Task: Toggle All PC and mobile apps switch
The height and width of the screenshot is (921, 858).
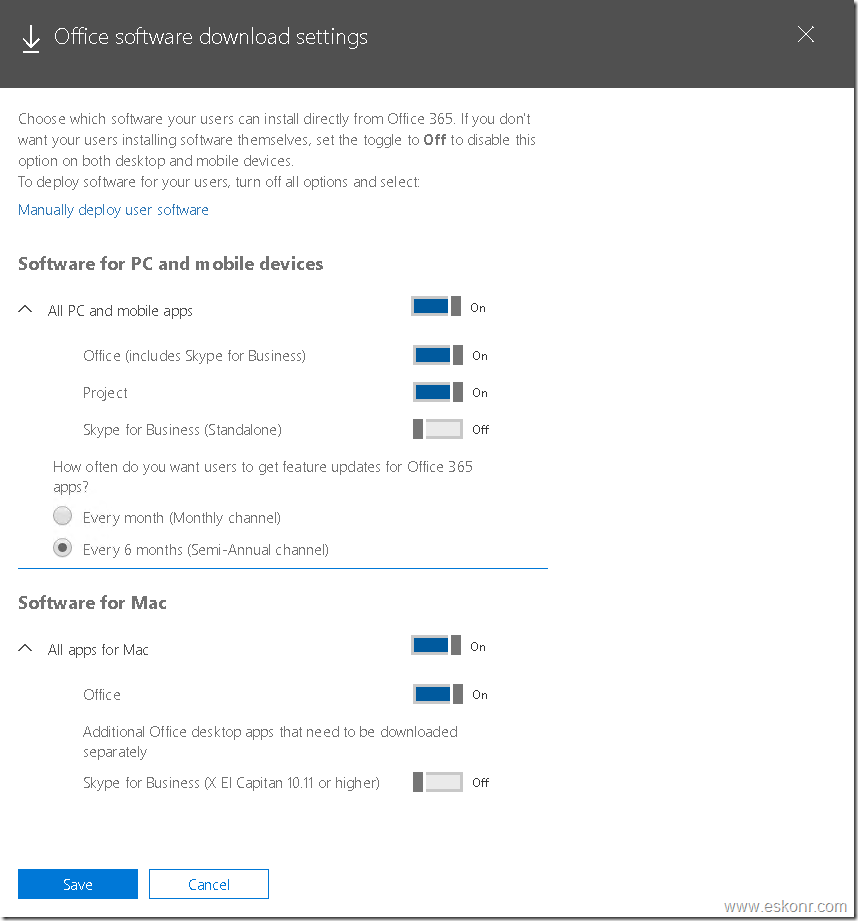Action: point(436,307)
